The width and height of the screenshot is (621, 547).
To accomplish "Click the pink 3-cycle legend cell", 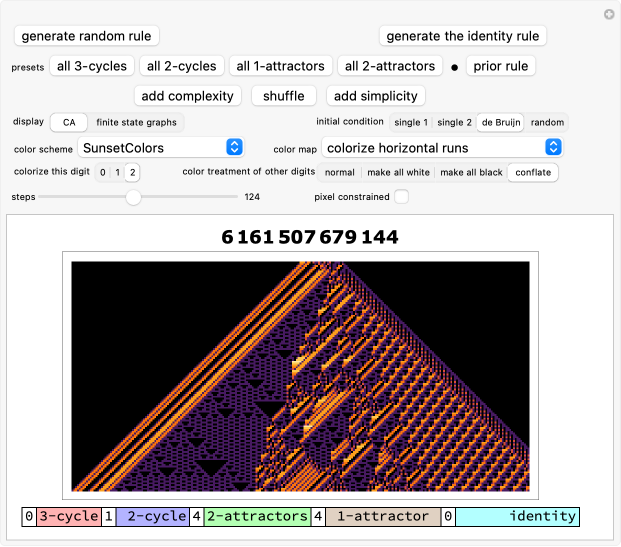I will [69, 517].
